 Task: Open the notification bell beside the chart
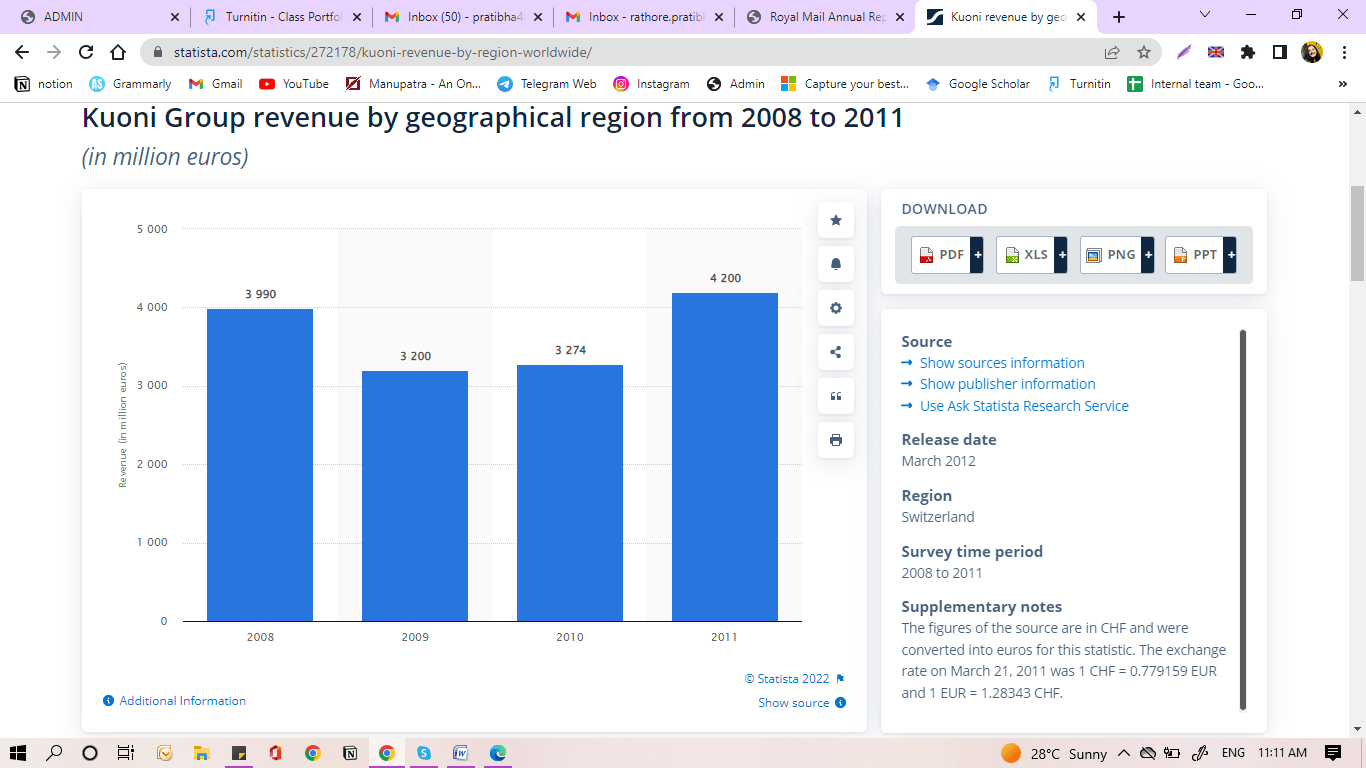click(835, 264)
